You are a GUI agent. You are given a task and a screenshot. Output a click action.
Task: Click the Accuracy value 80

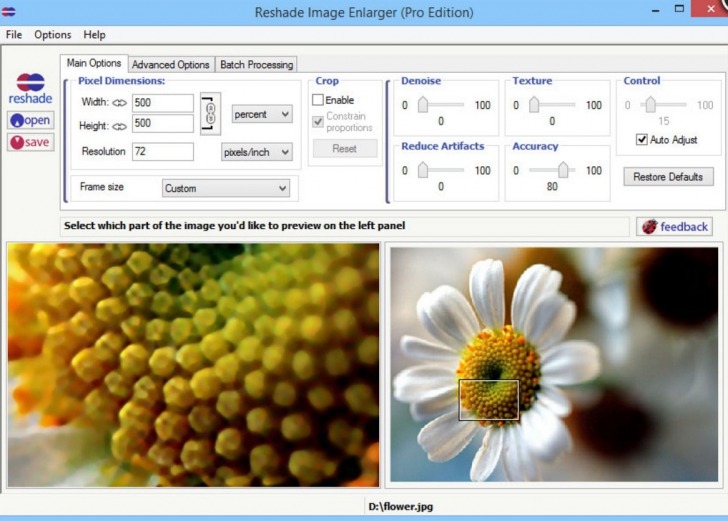pos(552,187)
